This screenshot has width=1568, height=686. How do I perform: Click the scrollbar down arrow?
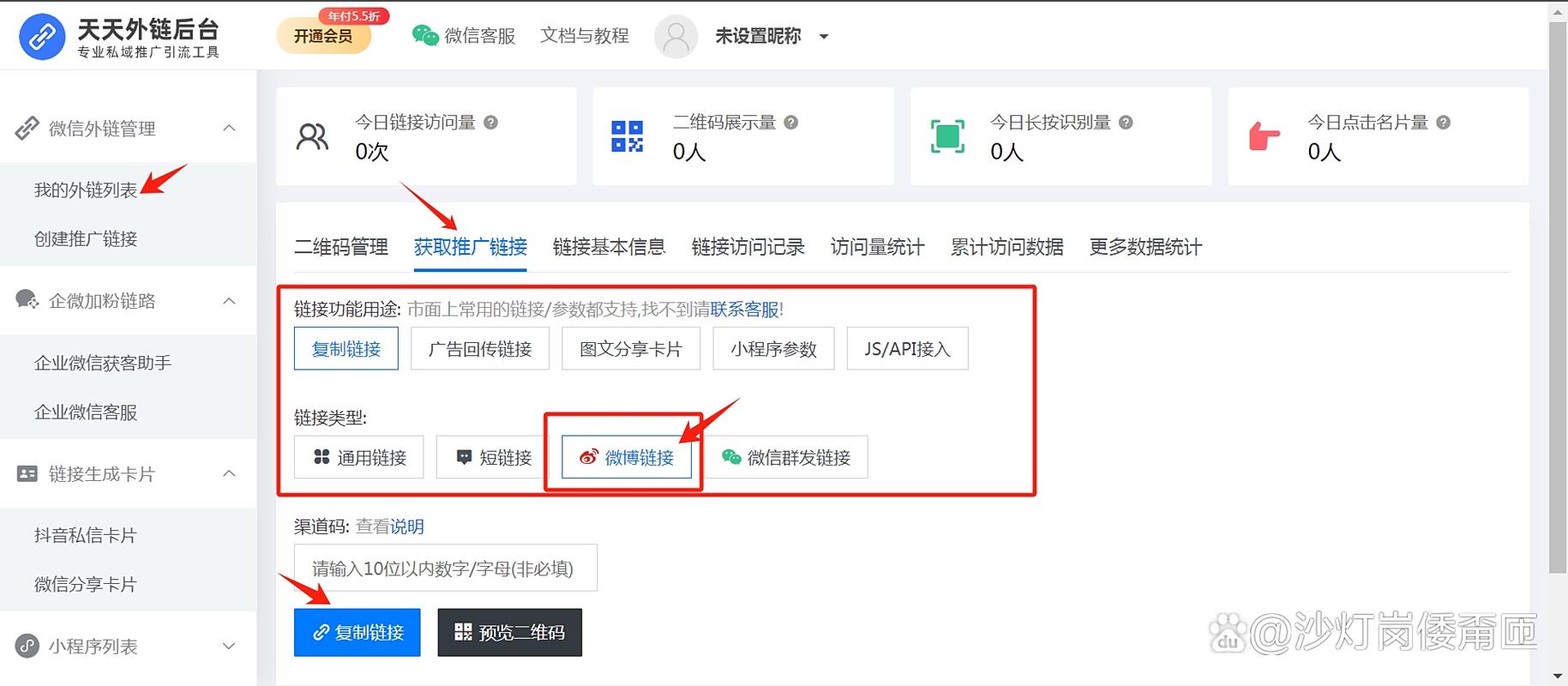click(x=1558, y=677)
